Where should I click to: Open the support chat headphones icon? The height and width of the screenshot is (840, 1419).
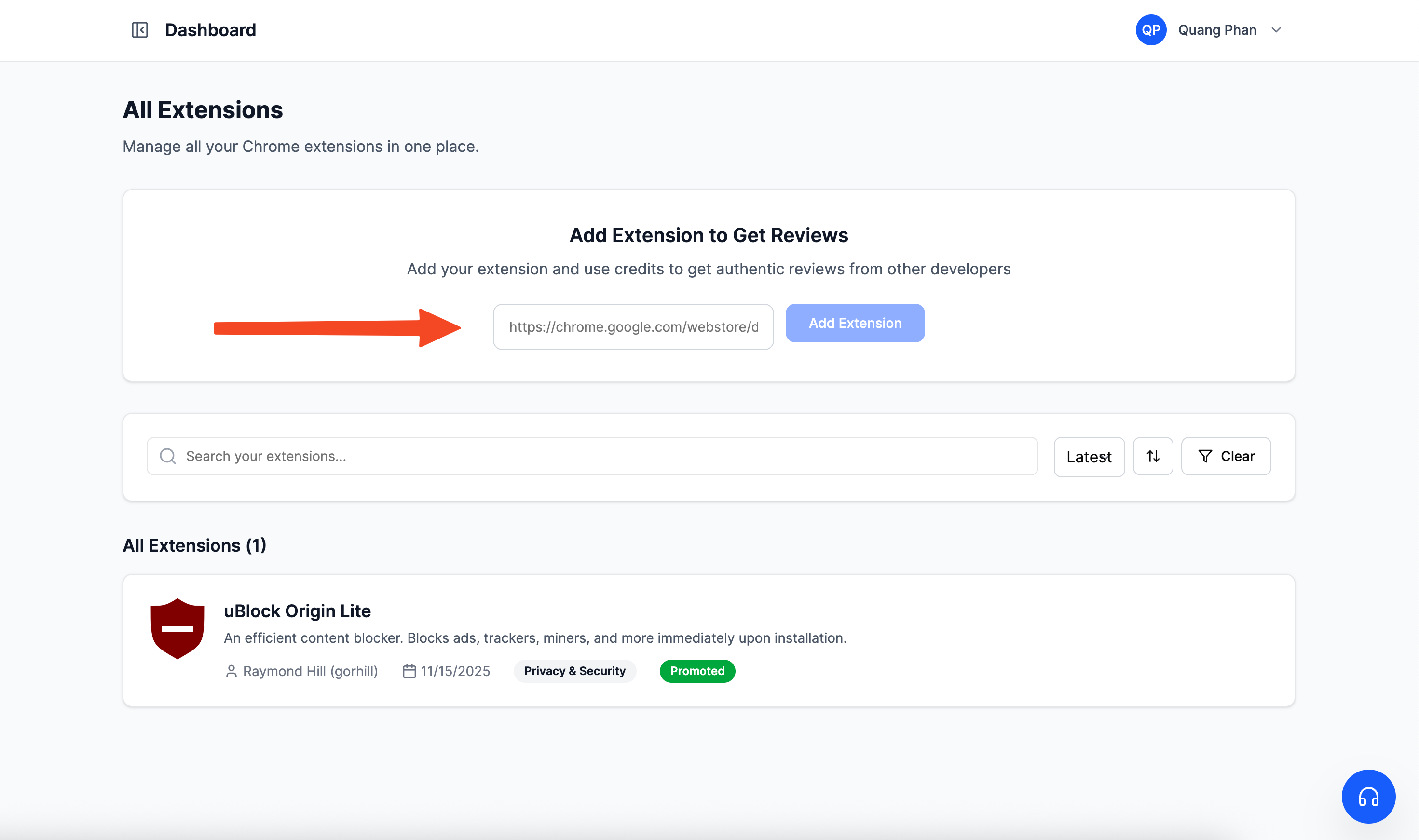coord(1368,796)
